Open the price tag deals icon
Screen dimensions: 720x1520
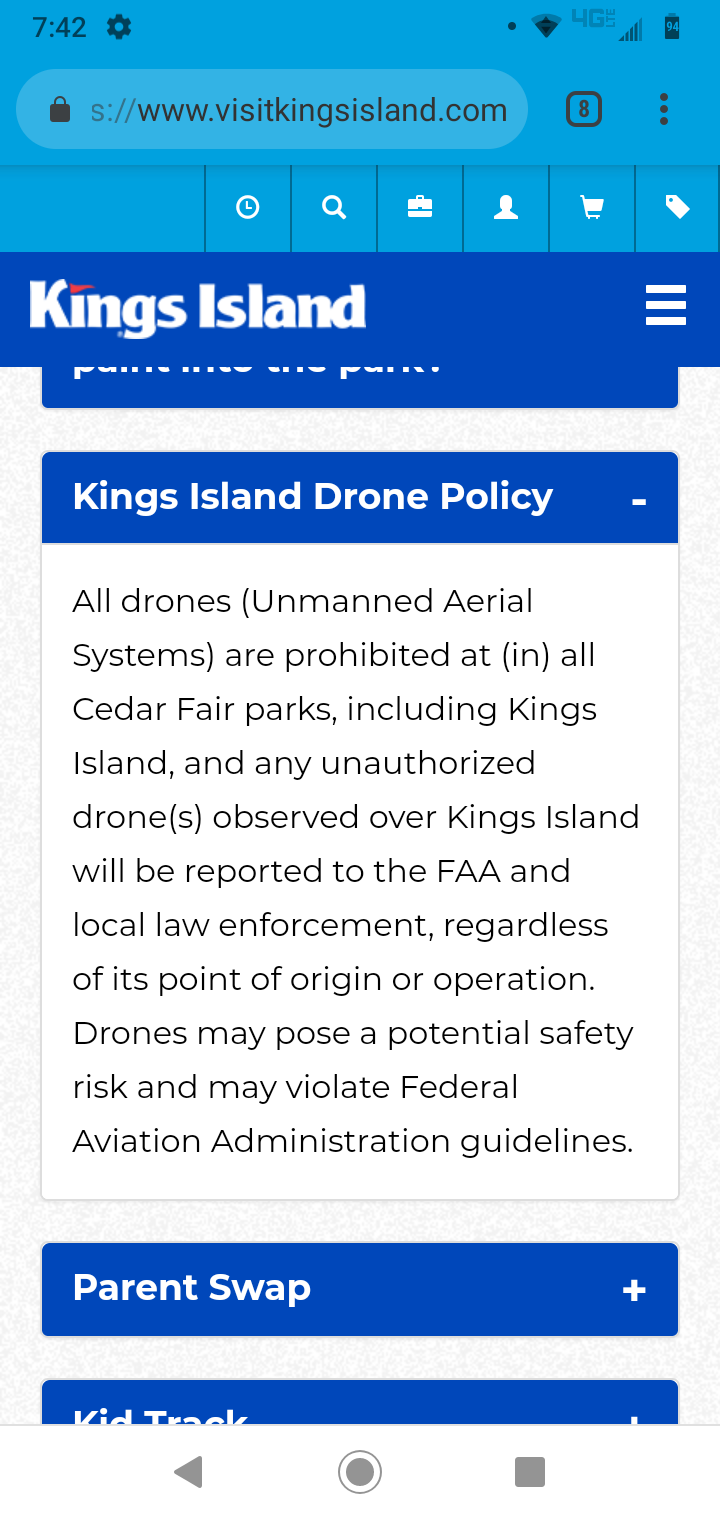click(678, 208)
